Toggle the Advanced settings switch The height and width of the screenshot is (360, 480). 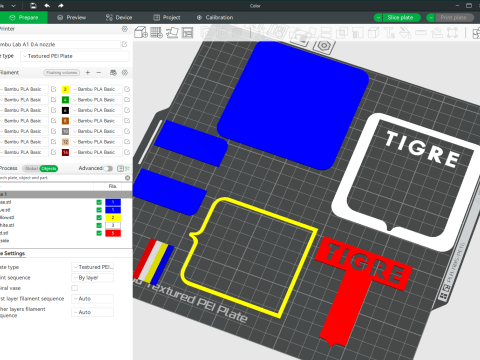108,168
